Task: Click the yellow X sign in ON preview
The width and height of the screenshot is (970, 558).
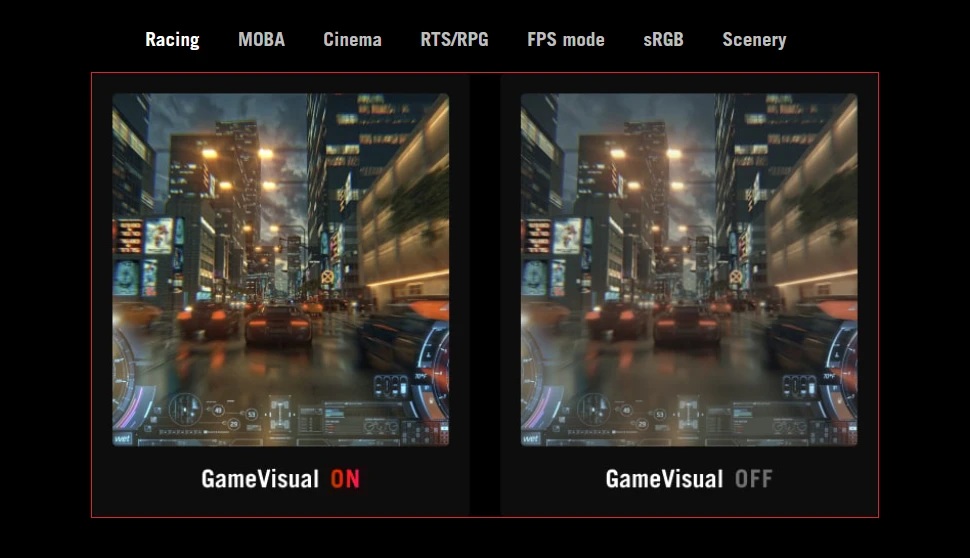Action: 327,277
